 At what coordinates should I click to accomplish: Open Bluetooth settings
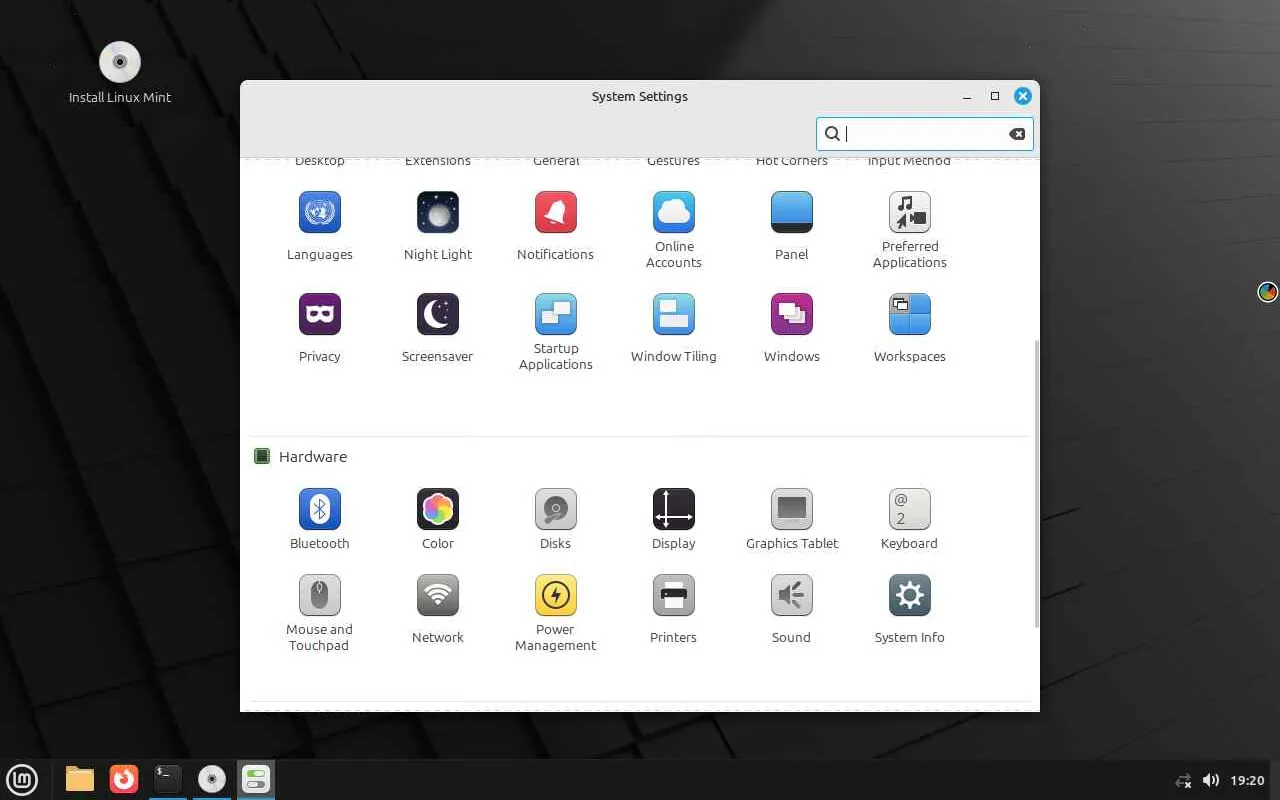tap(320, 520)
